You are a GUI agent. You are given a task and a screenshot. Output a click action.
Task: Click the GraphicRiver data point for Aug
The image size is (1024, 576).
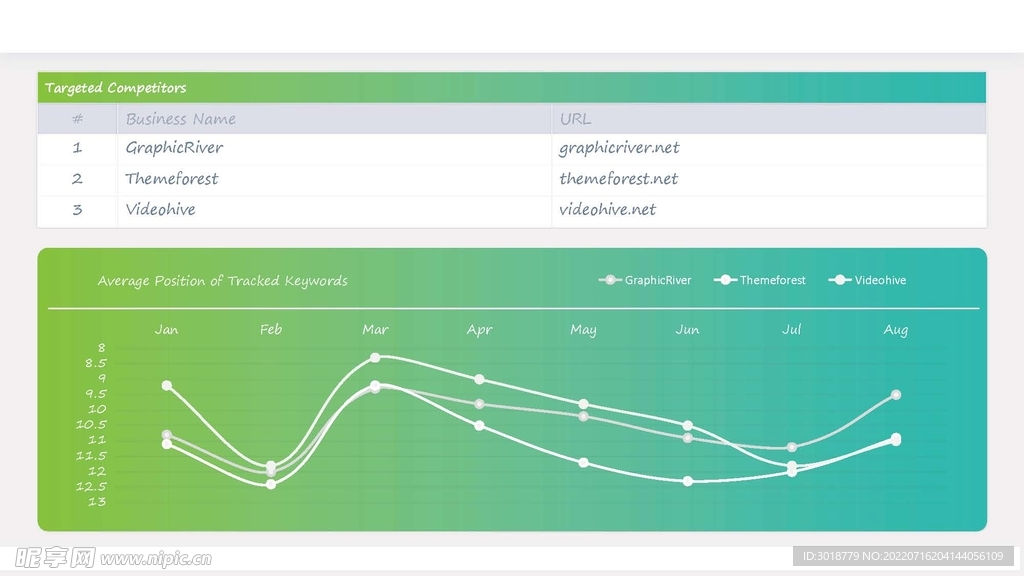pos(896,395)
